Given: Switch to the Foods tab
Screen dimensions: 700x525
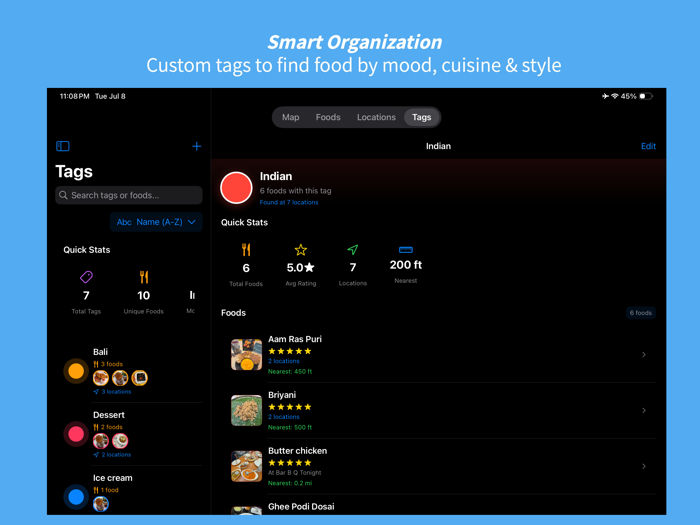Looking at the screenshot, I should (x=328, y=117).
